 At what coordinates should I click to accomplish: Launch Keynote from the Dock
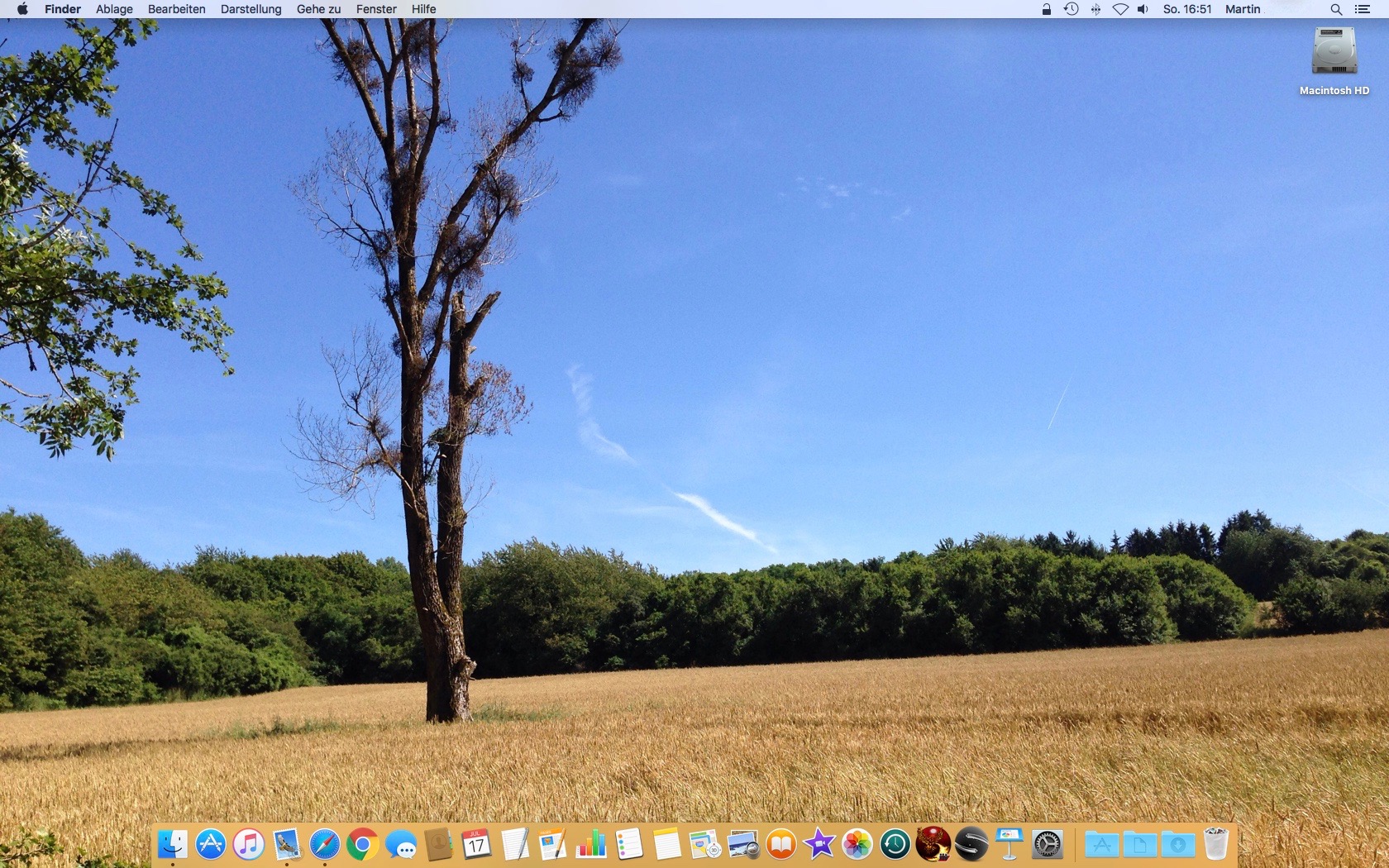pyautogui.click(x=1010, y=844)
